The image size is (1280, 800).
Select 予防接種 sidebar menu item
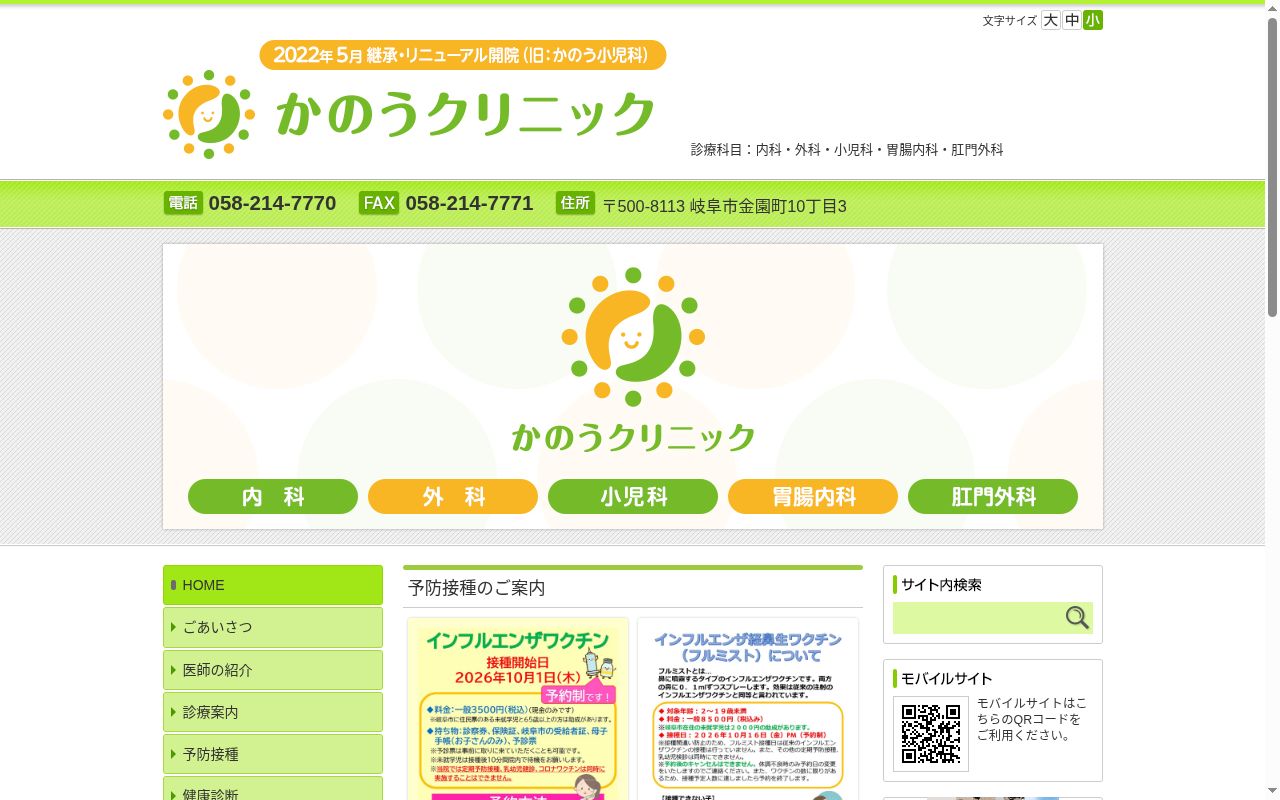[273, 754]
